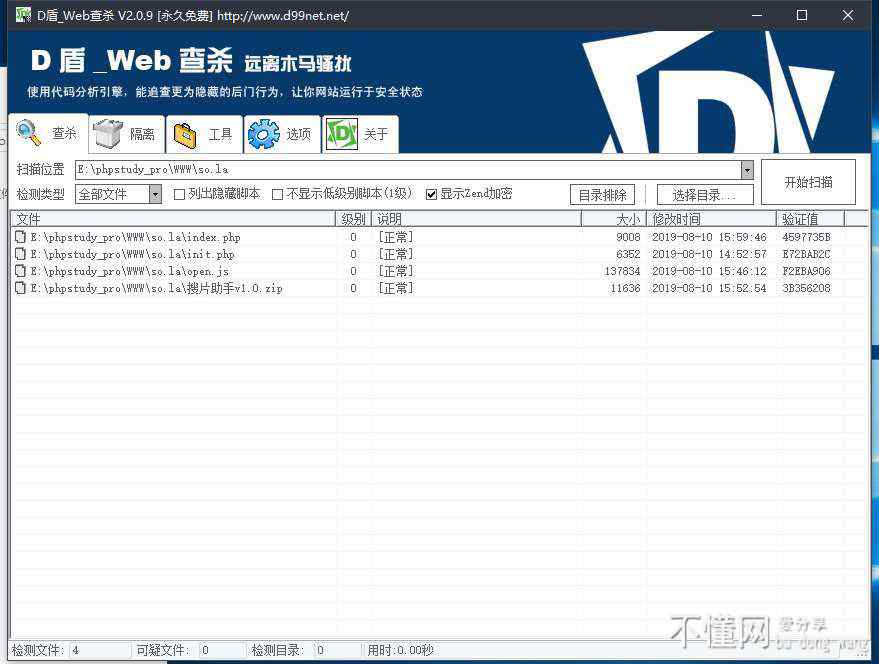Go to the 选项 options tab
The height and width of the screenshot is (664, 879).
[x=283, y=134]
